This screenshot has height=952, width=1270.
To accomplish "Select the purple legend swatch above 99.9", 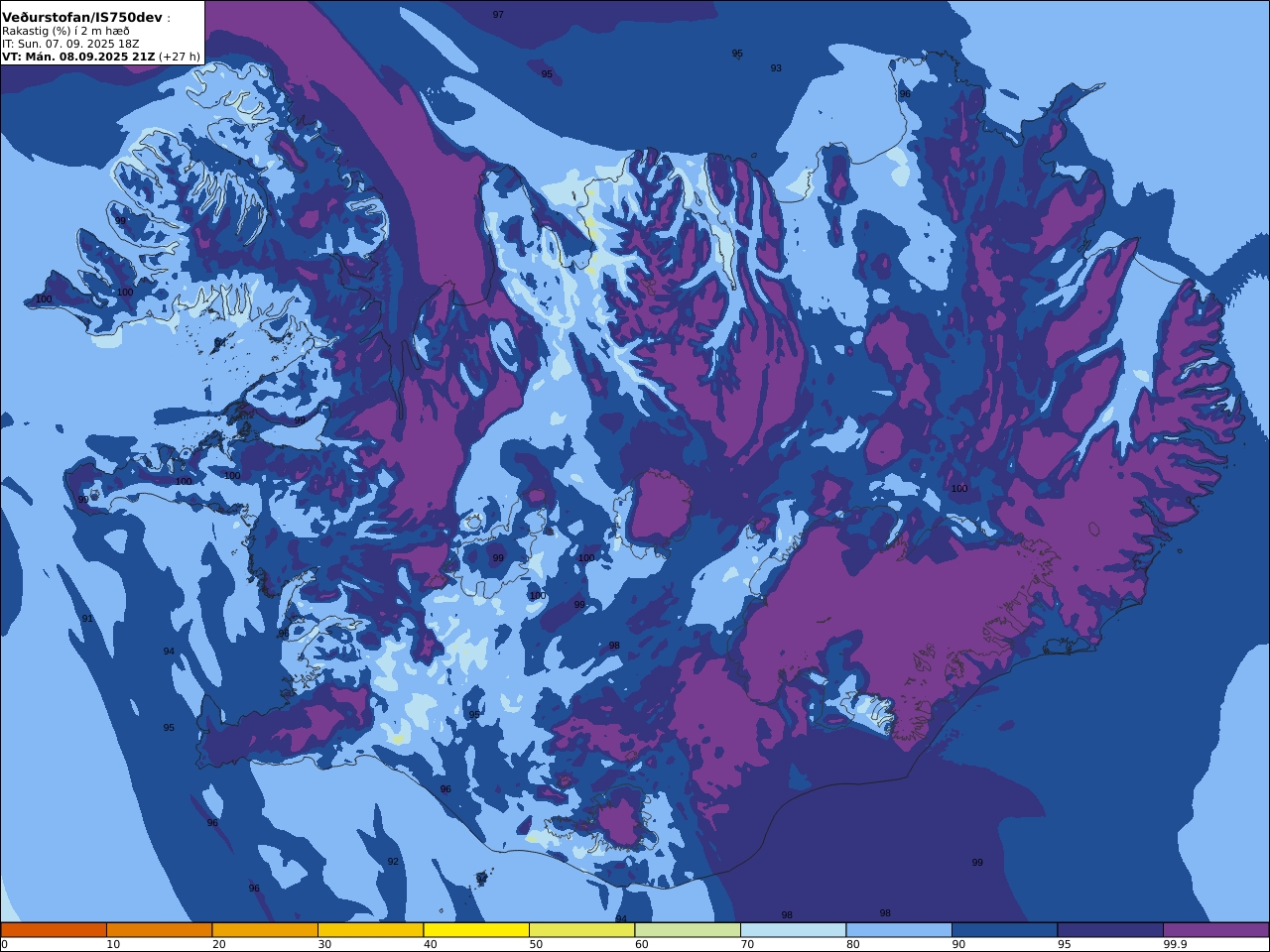I will point(1215,929).
